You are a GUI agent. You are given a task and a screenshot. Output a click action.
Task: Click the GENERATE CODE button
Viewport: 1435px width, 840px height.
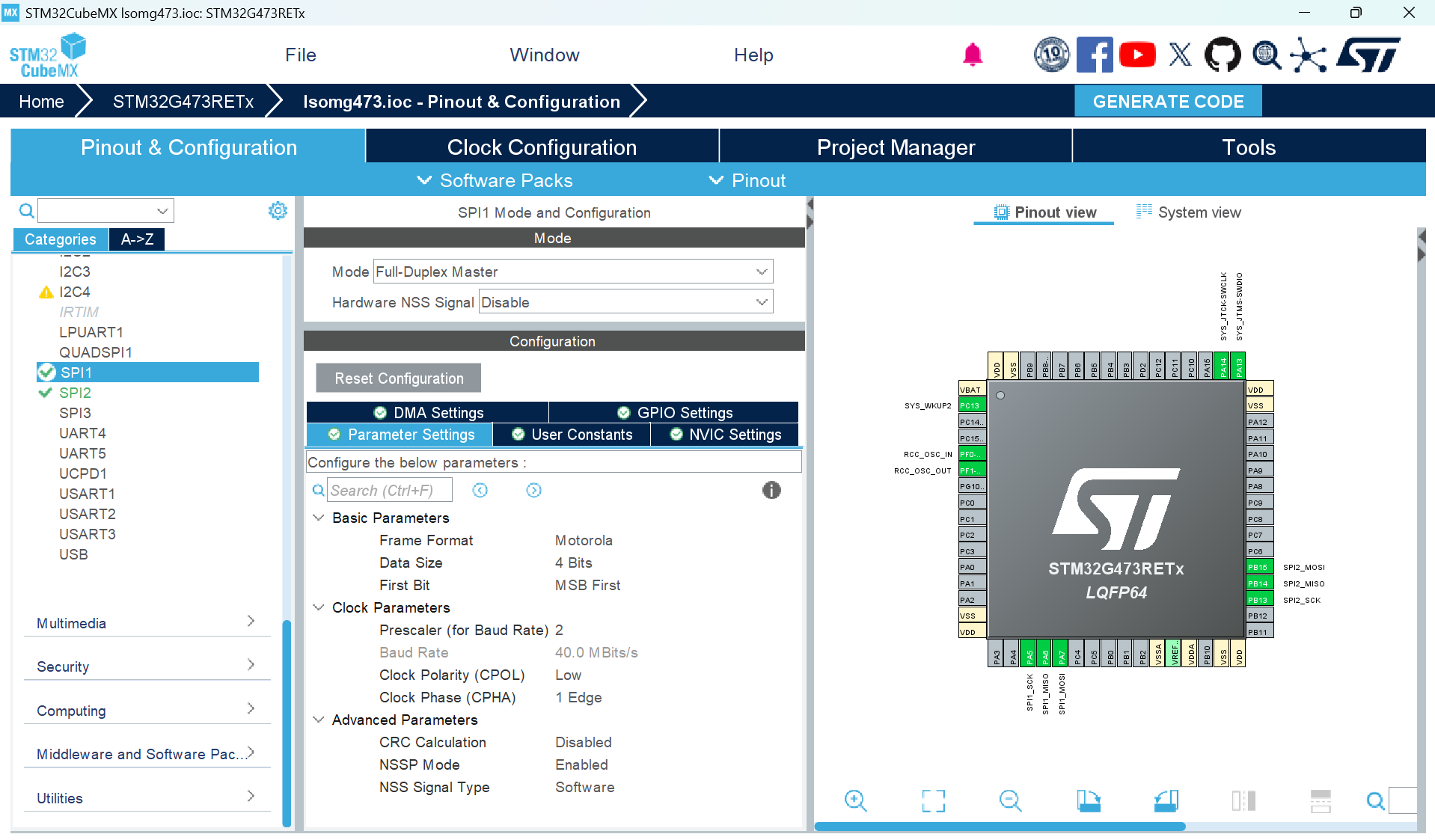(1167, 101)
